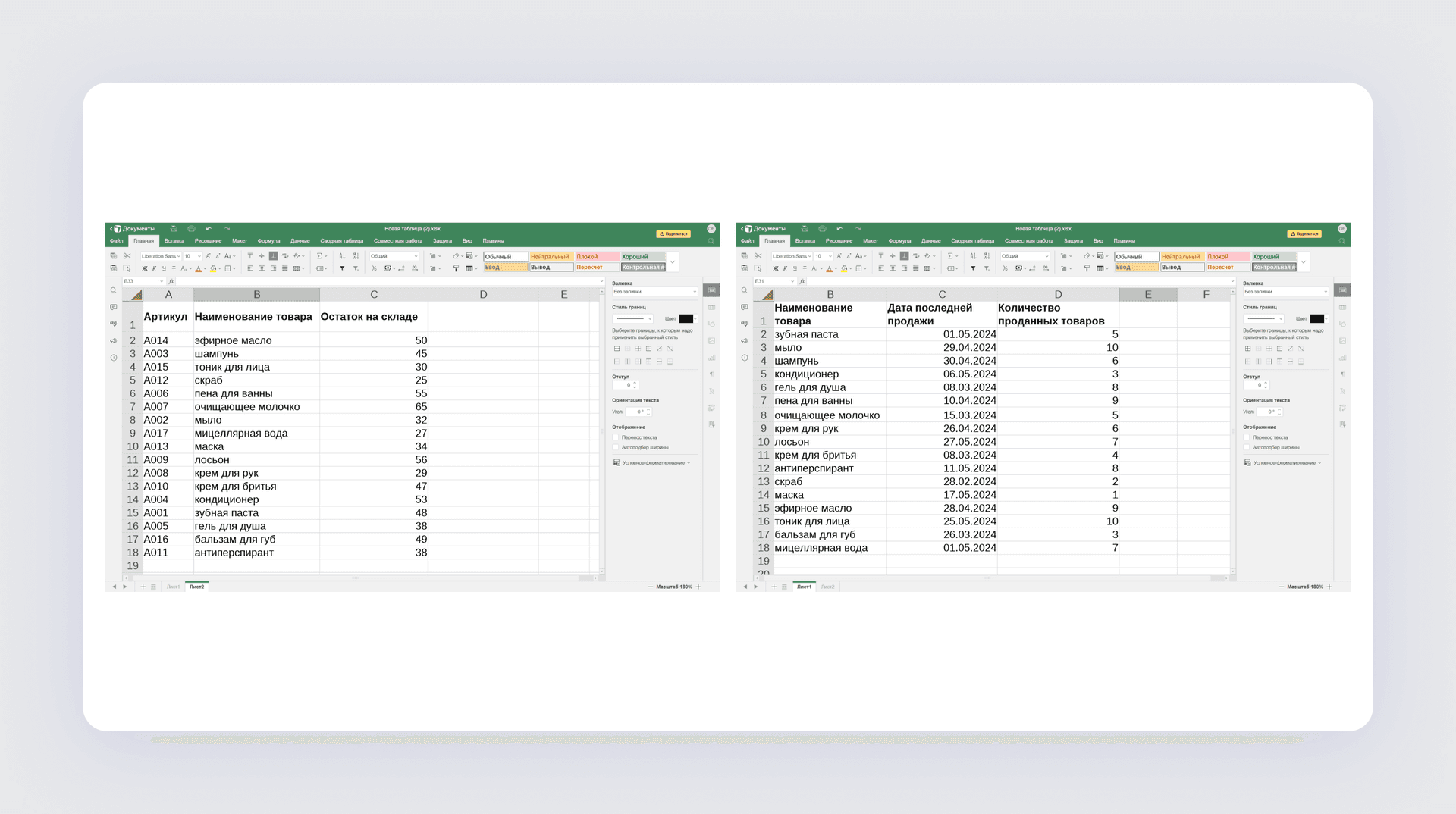Open the search icon in left window sidebar
The height and width of the screenshot is (814, 1456).
click(x=113, y=291)
